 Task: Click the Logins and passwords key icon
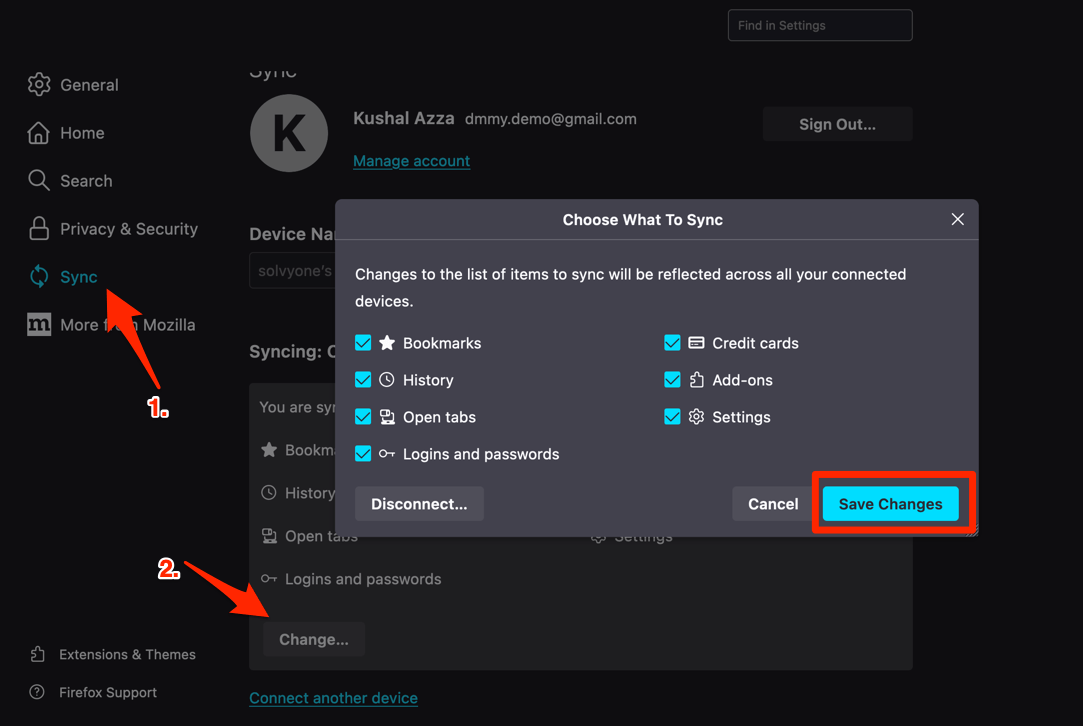coord(387,453)
